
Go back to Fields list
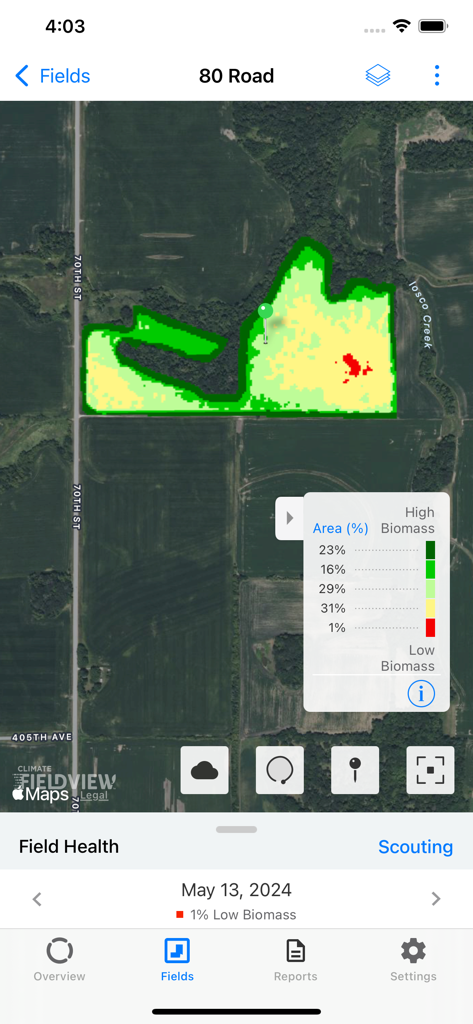click(x=52, y=76)
